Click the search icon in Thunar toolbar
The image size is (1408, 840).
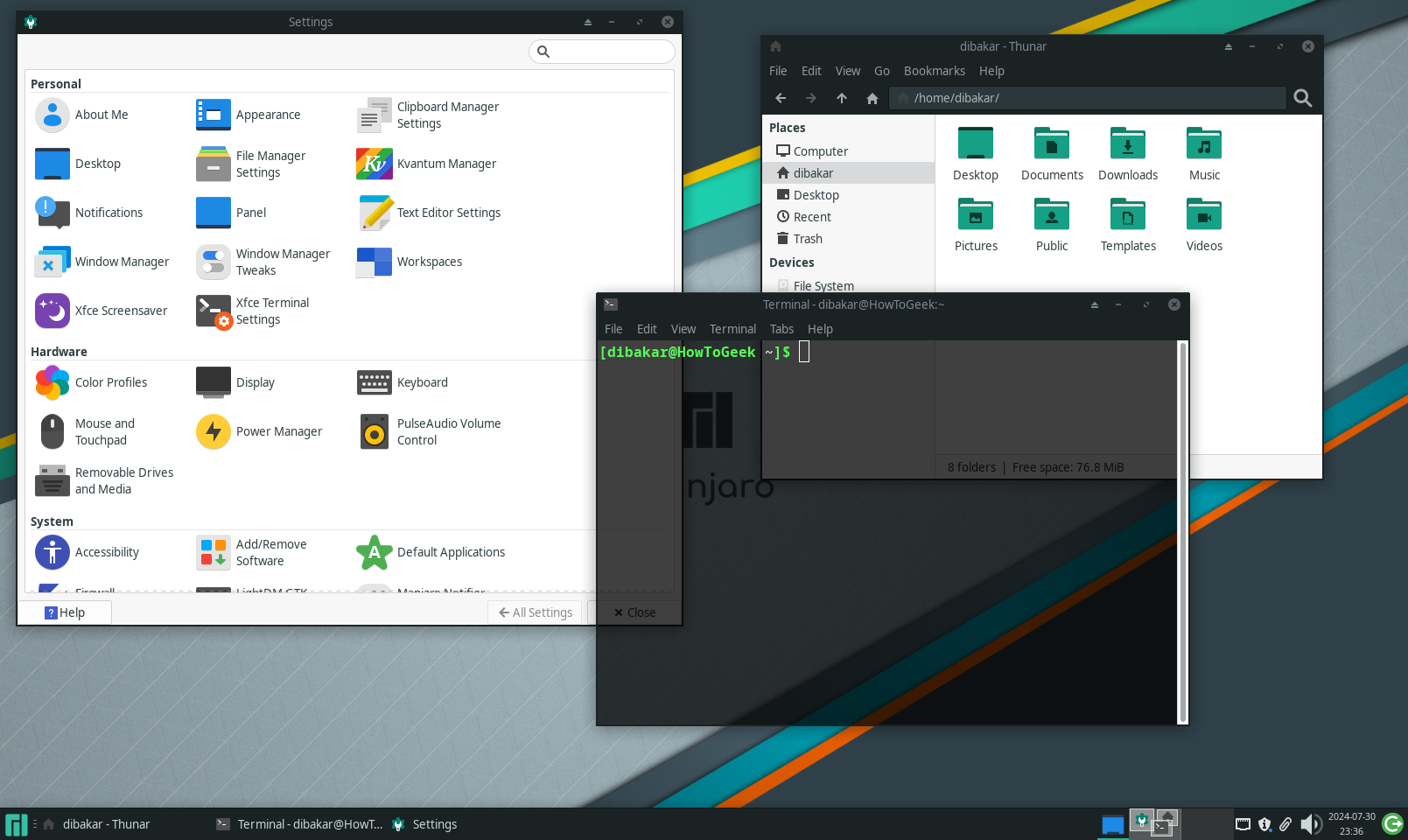[x=1302, y=98]
